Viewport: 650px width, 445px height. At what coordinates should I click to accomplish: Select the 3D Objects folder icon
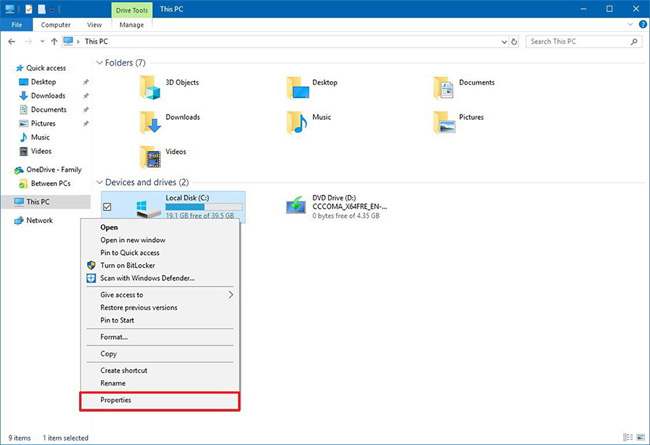pyautogui.click(x=150, y=88)
